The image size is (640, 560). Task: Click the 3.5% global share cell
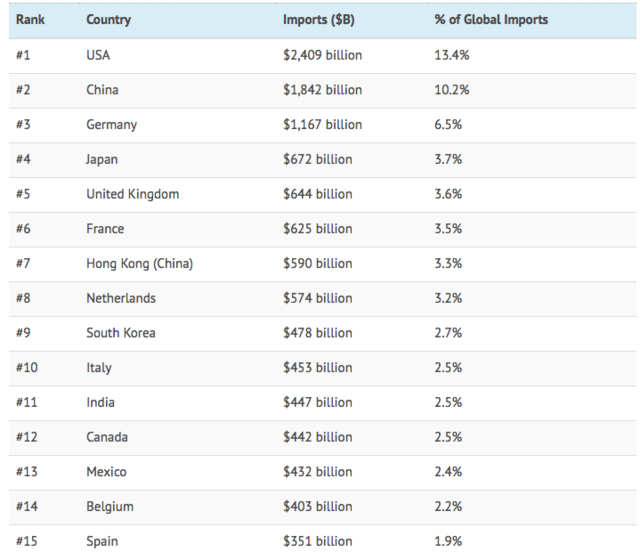pyautogui.click(x=448, y=229)
